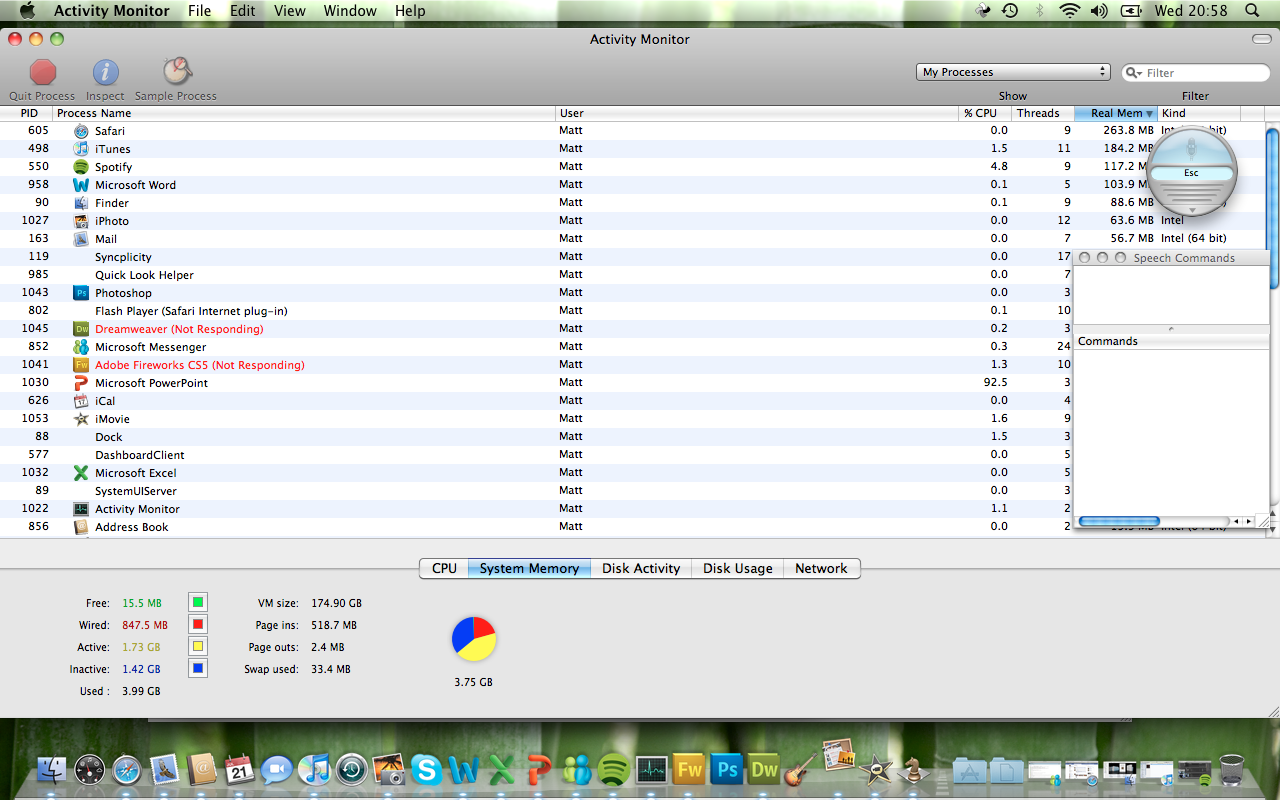Click the Adobe Fireworks icon in the process list
This screenshot has height=800, width=1280.
(x=81, y=365)
